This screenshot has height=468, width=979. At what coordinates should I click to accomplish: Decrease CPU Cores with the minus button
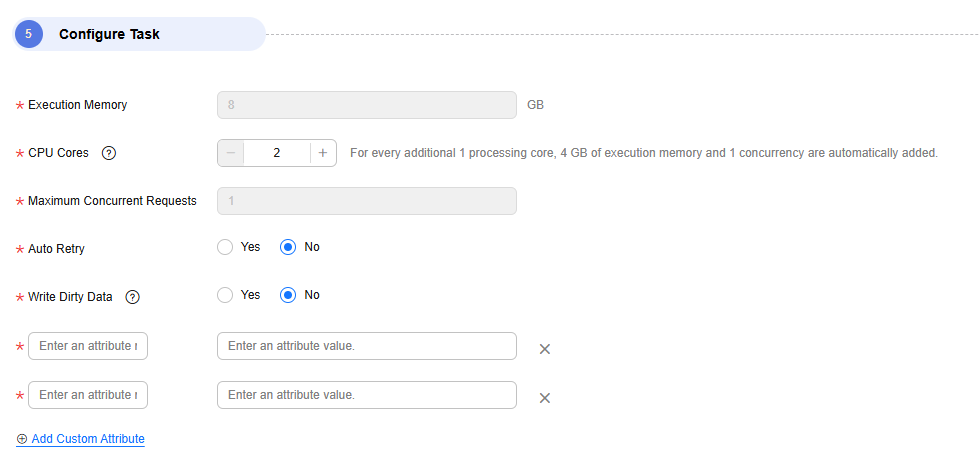tap(230, 153)
